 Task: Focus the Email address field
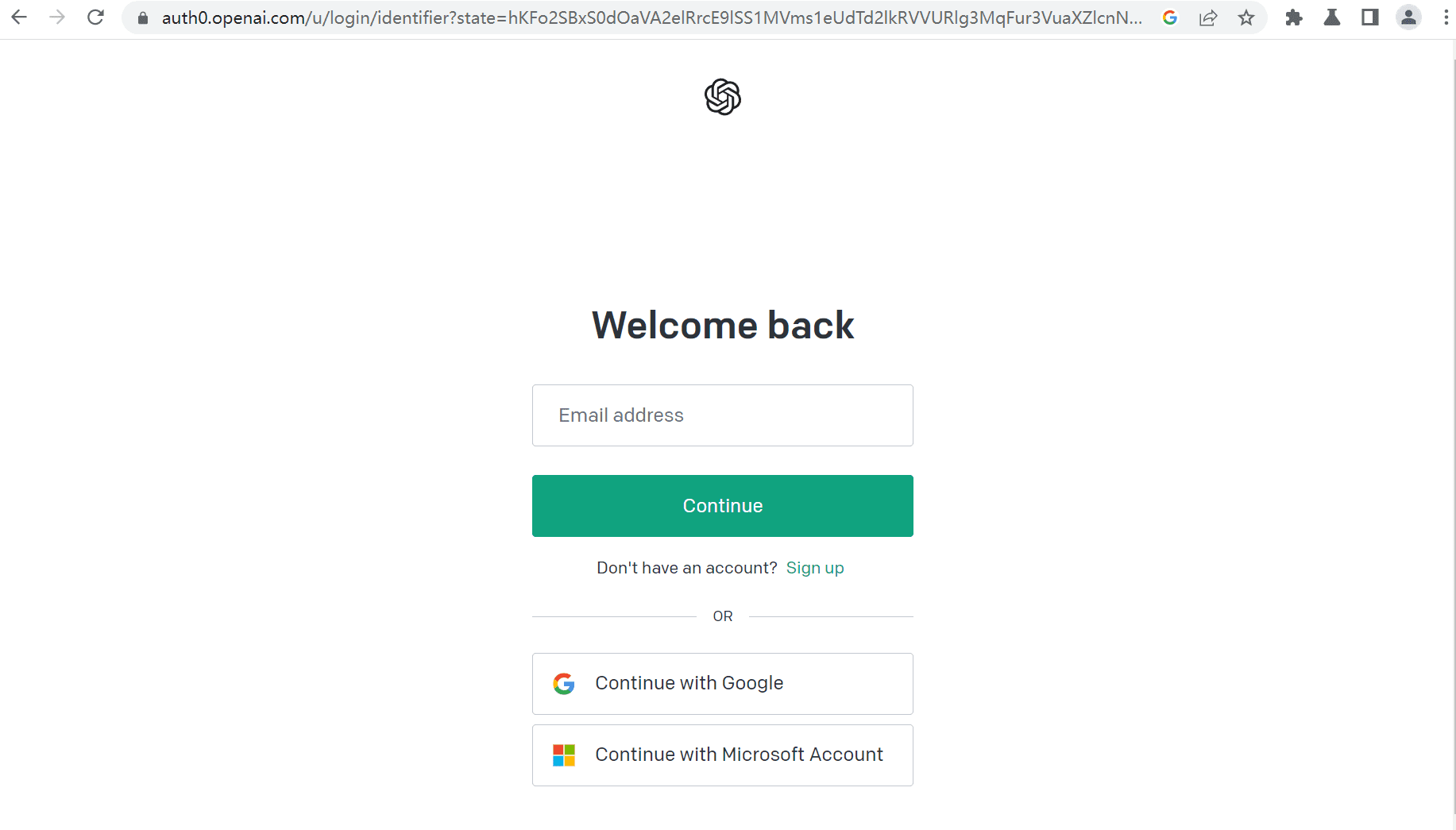pyautogui.click(x=723, y=415)
